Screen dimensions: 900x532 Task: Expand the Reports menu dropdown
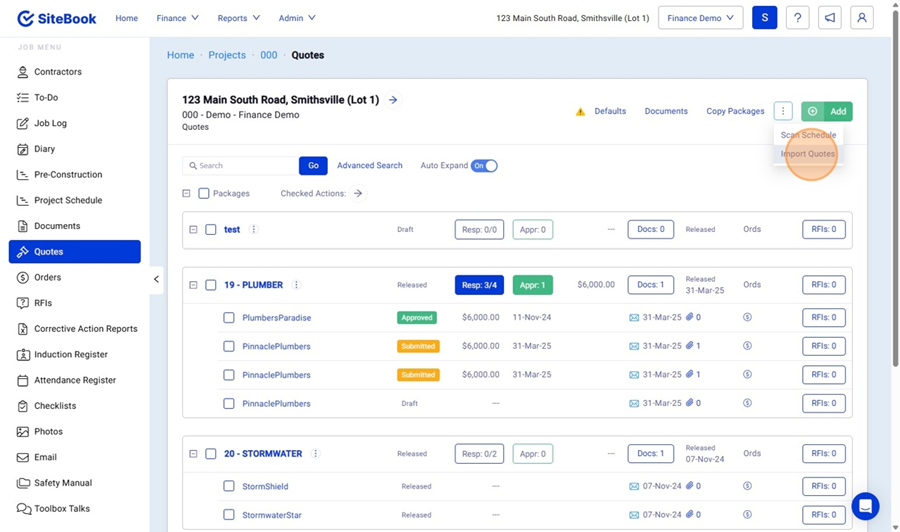pyautogui.click(x=238, y=18)
